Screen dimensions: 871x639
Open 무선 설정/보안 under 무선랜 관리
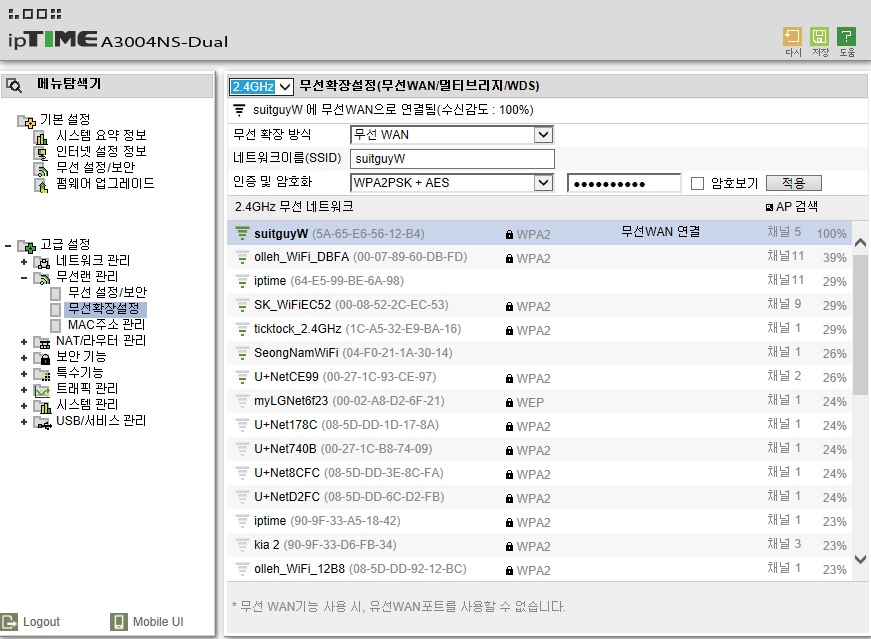tap(107, 292)
